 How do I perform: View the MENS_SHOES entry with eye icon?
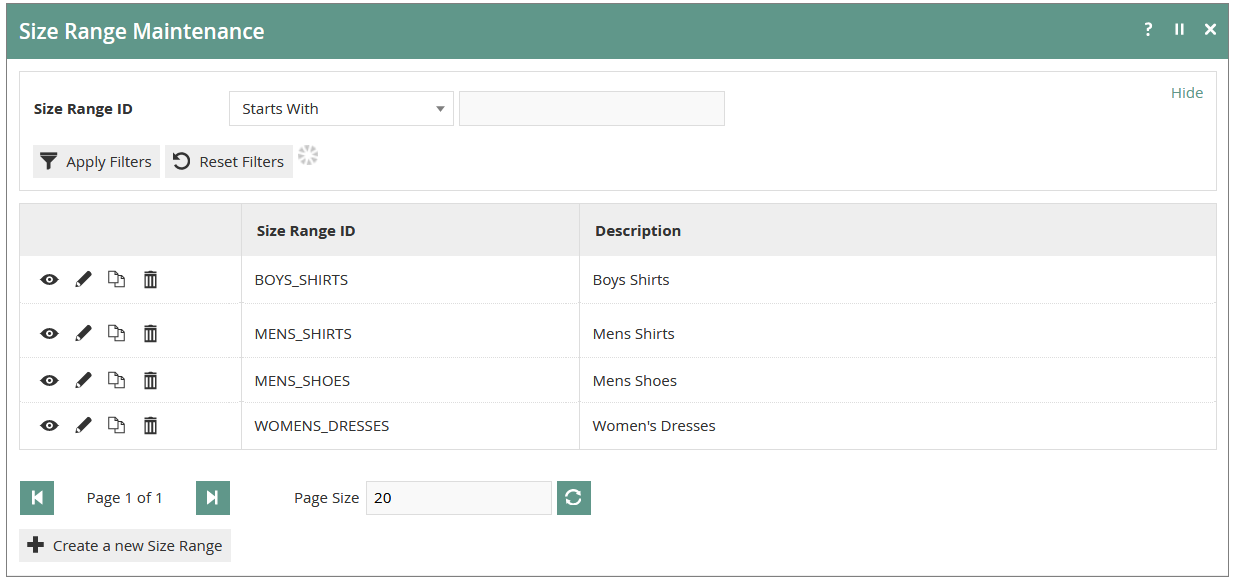tap(49, 380)
